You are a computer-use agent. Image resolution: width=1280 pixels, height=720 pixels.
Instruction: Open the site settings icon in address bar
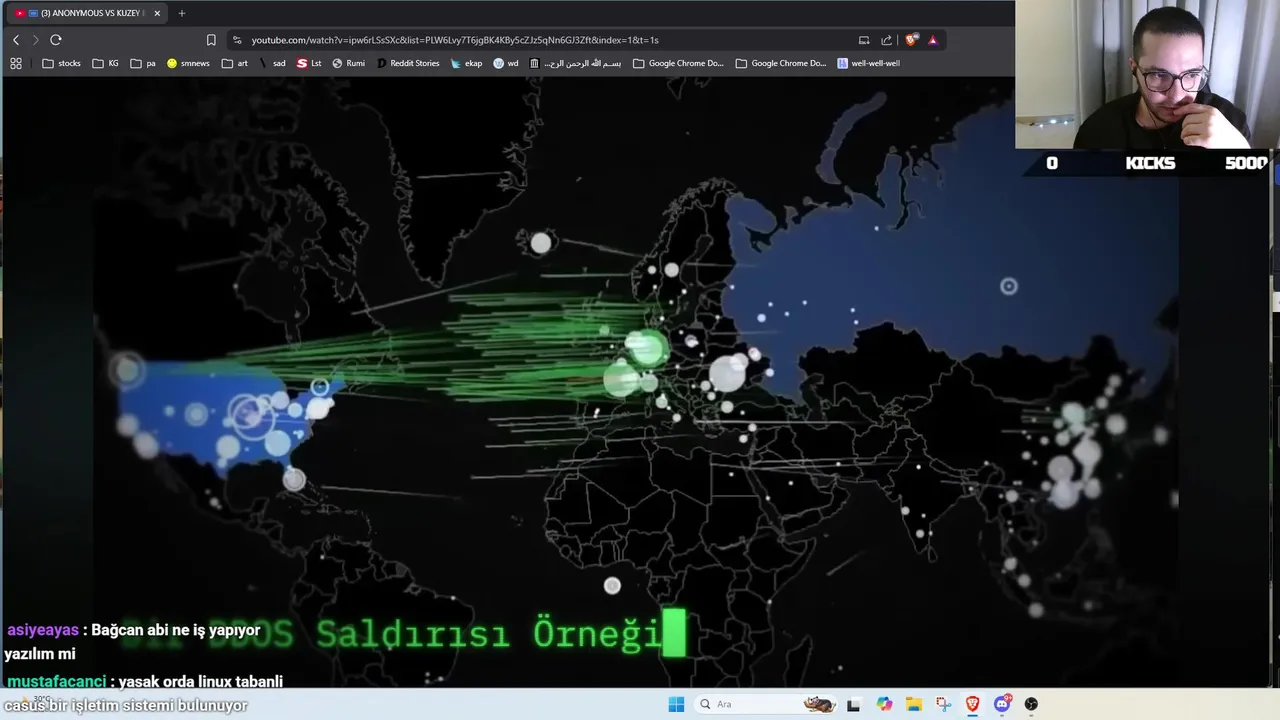237,40
